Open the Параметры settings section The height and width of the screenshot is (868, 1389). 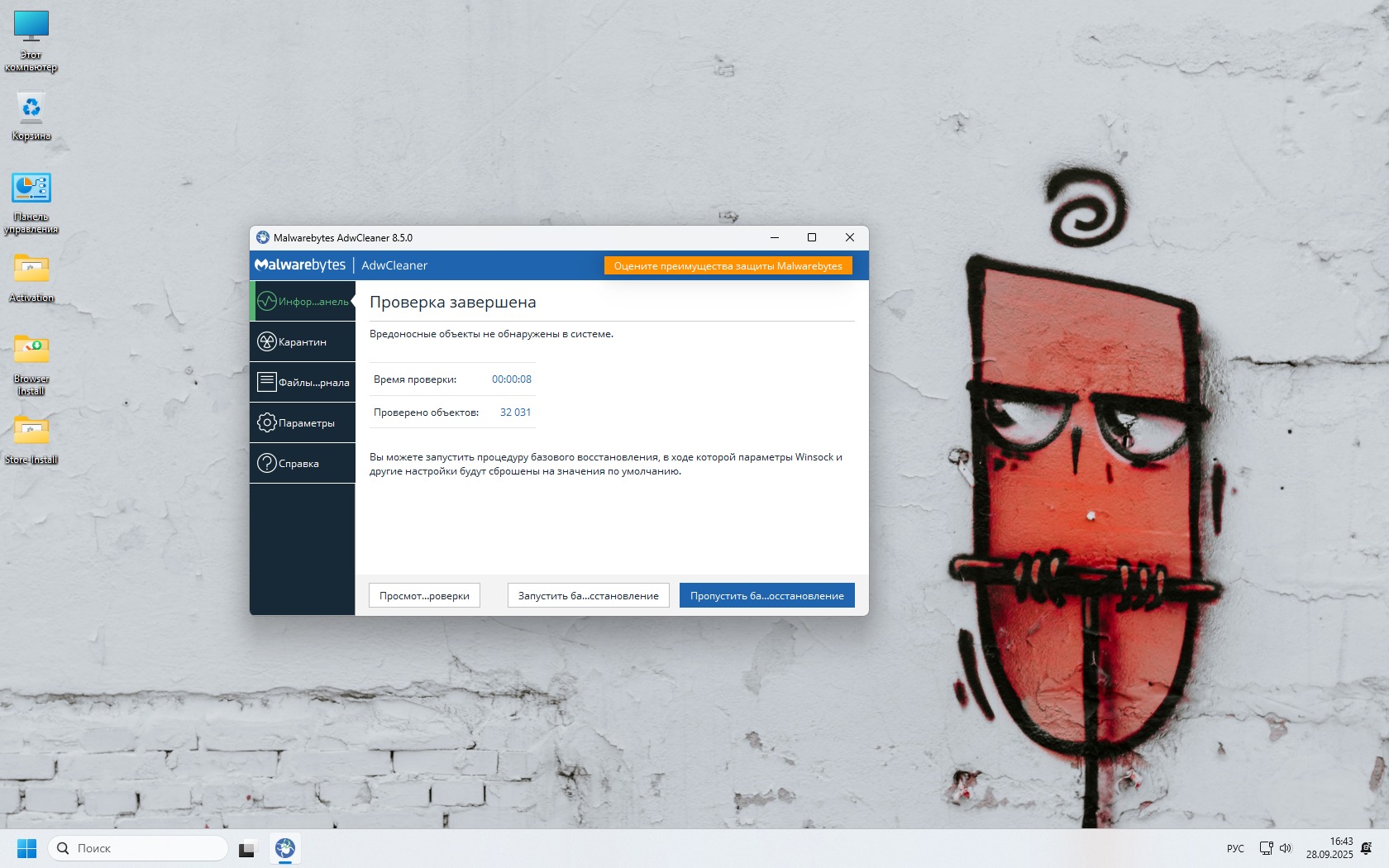(303, 422)
